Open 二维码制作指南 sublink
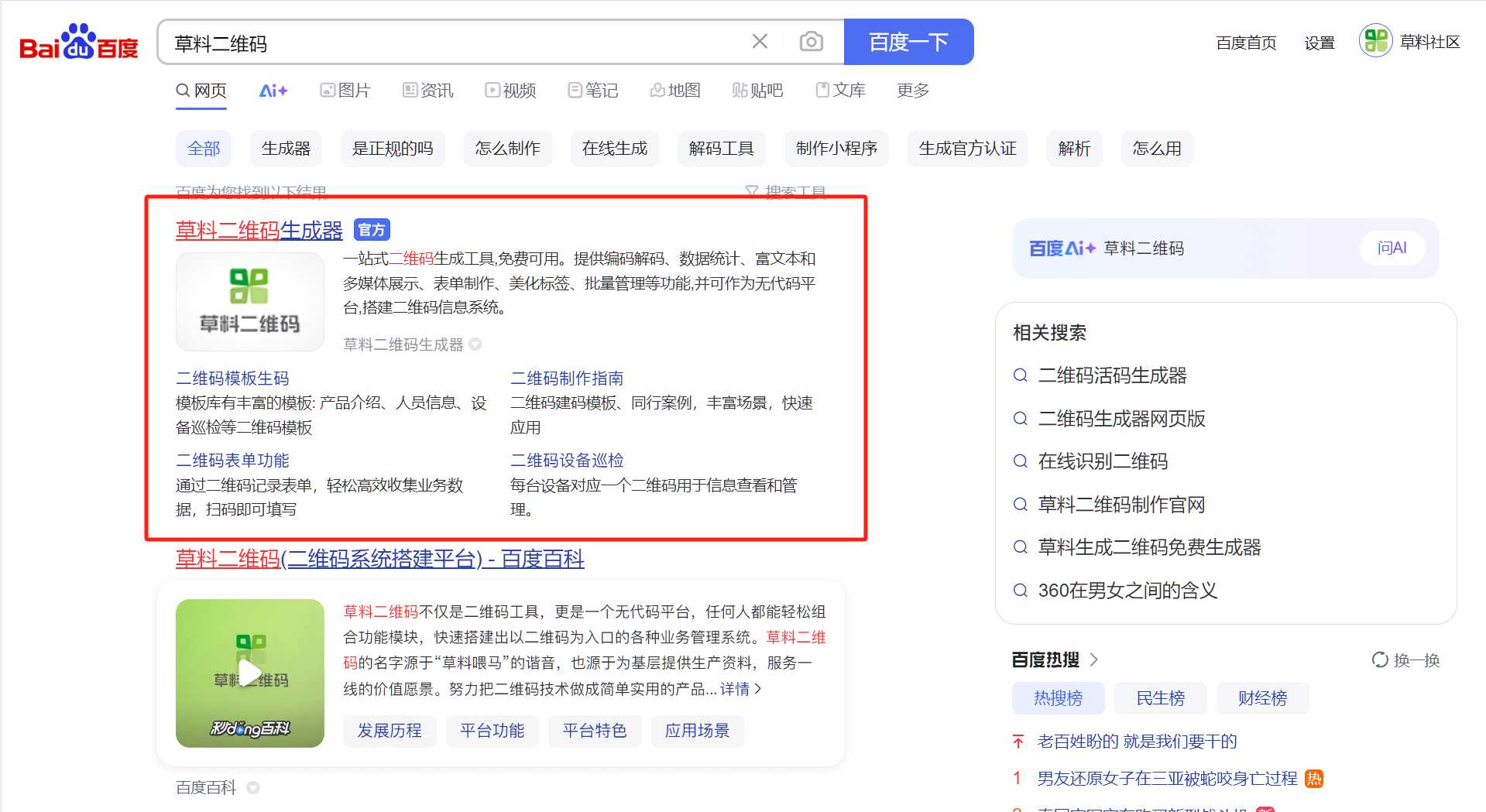Image resolution: width=1486 pixels, height=812 pixels. coord(567,379)
